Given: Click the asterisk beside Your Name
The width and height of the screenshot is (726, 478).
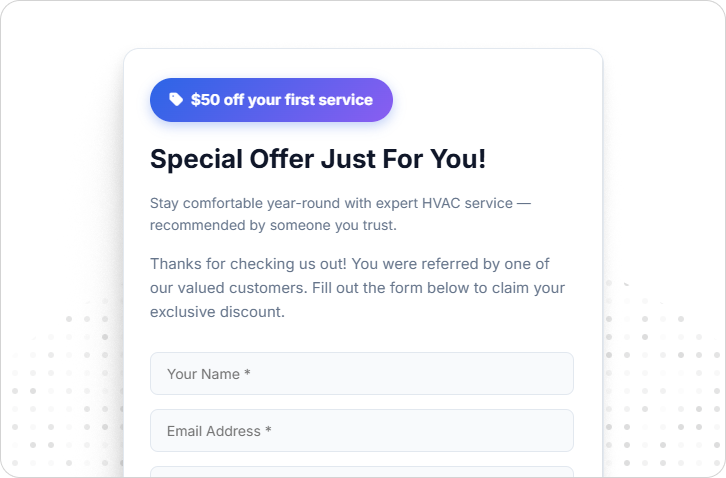Looking at the screenshot, I should 247,374.
